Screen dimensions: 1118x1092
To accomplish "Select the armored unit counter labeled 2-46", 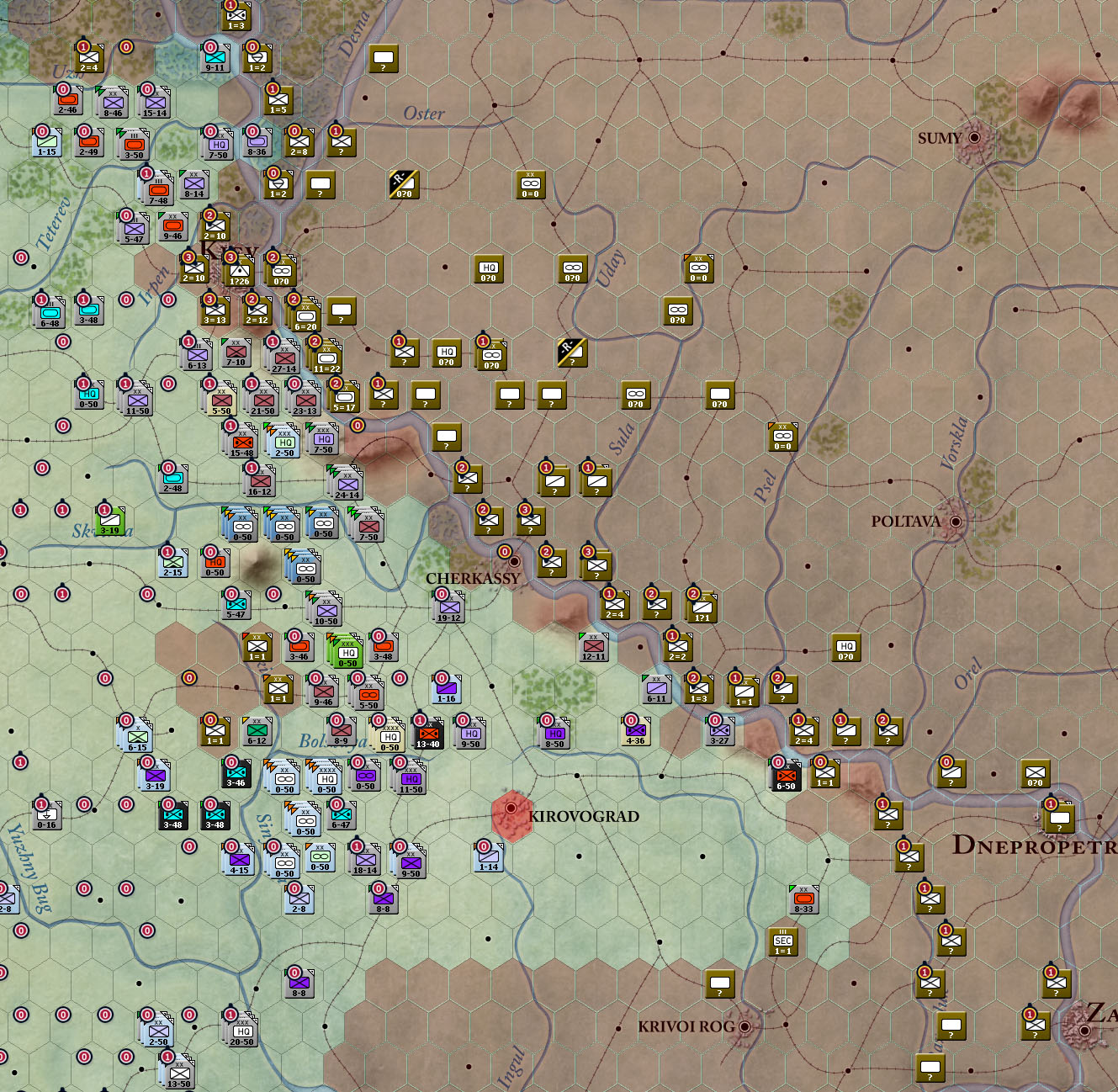I will (68, 100).
